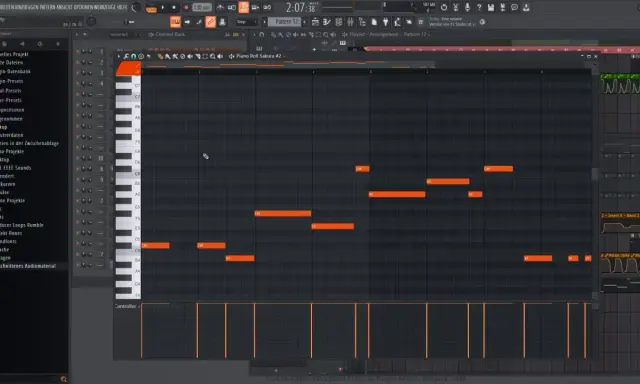Start playback with the transport play button
The height and width of the screenshot is (384, 640).
162,7
